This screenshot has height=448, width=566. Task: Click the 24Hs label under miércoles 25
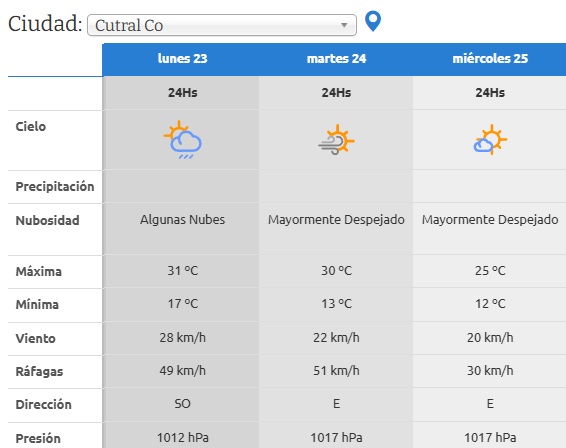tap(490, 93)
